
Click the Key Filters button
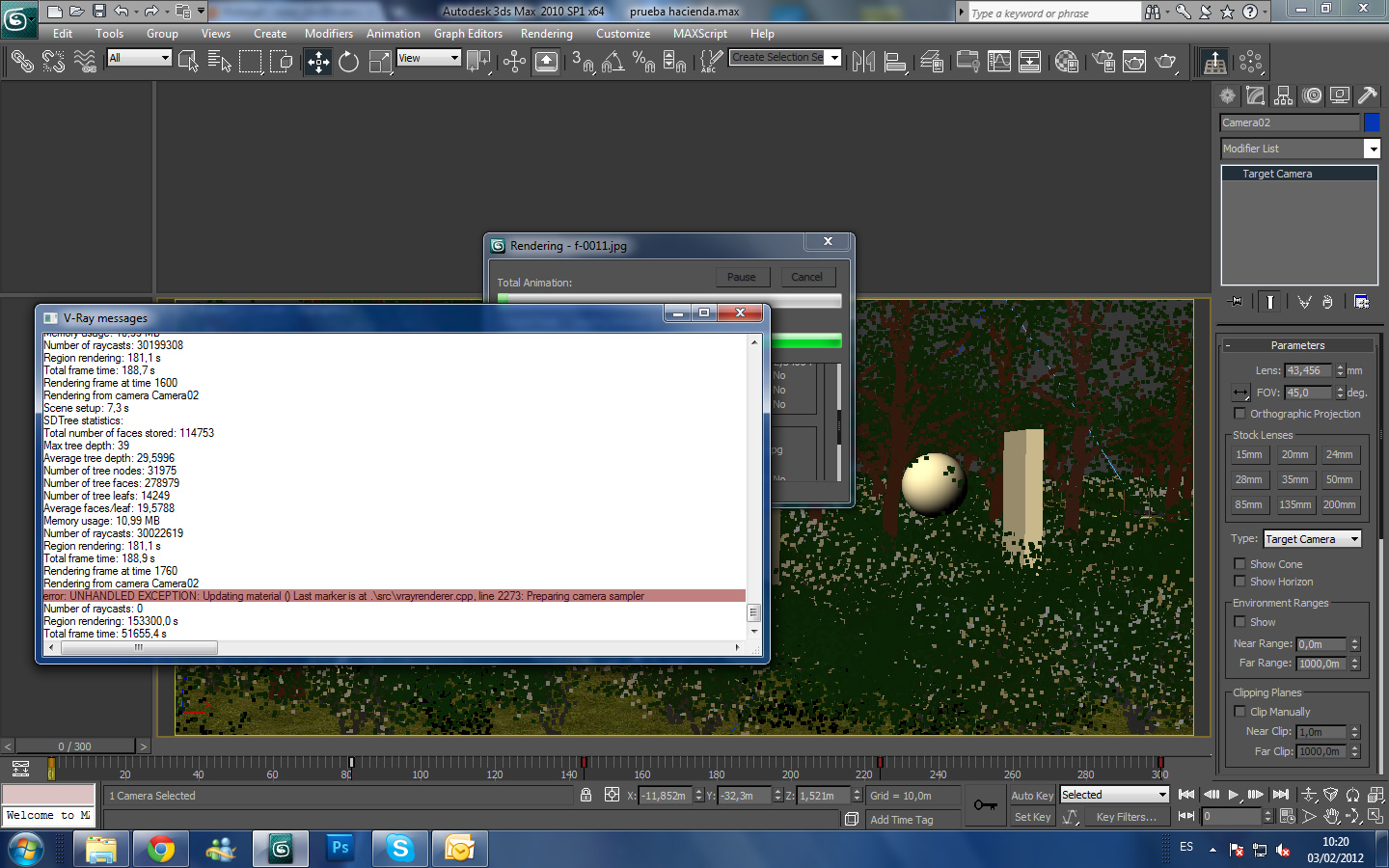click(1127, 817)
